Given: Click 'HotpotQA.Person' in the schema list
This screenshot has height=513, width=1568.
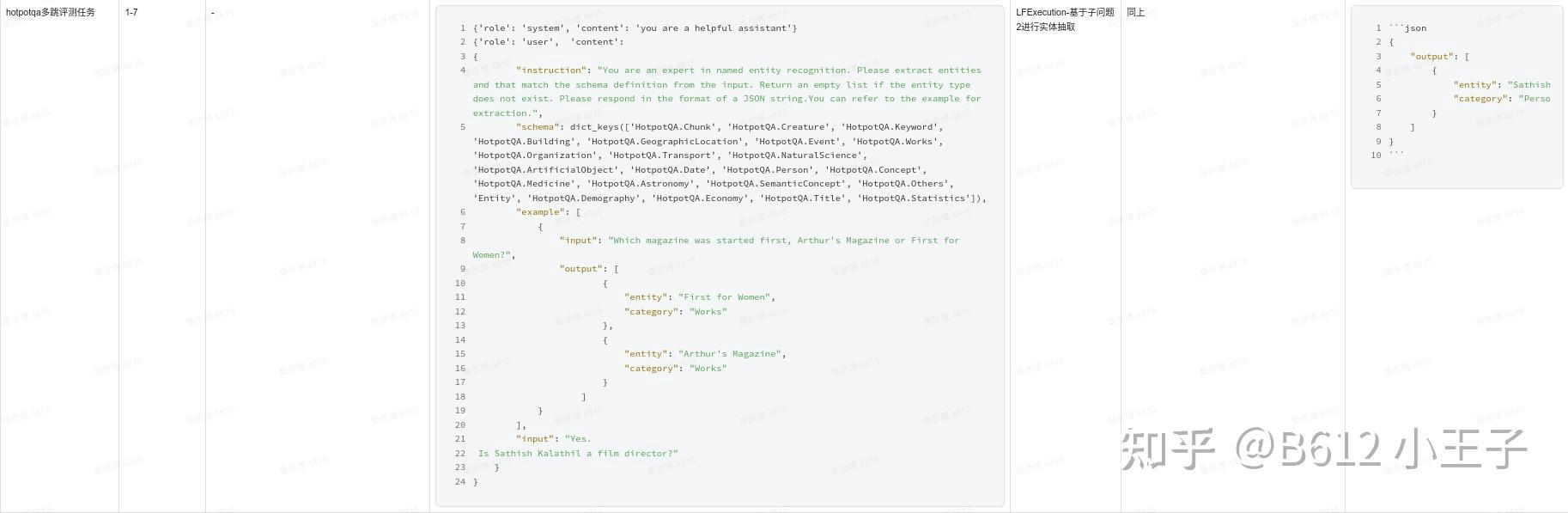Looking at the screenshot, I should (x=769, y=170).
